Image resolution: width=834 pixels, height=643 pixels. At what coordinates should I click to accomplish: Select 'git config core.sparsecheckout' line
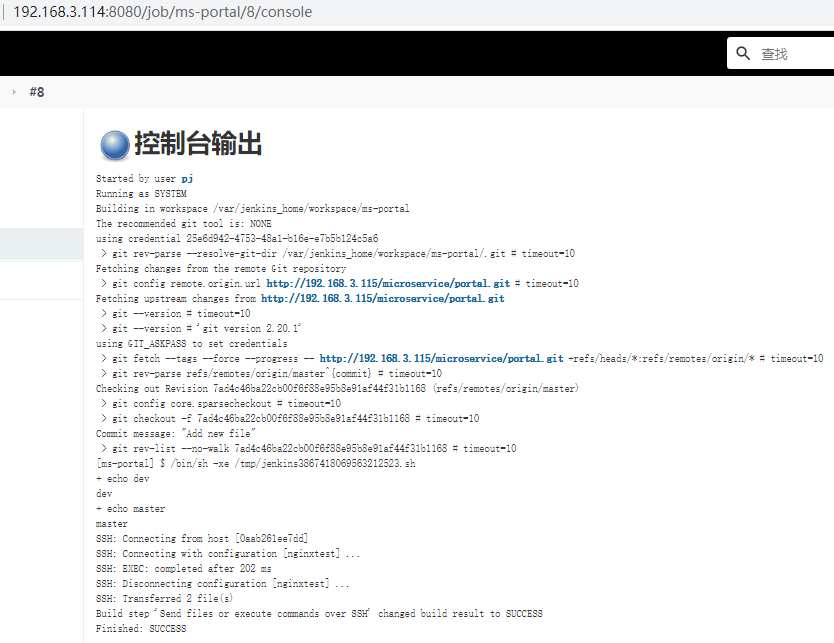click(221, 404)
